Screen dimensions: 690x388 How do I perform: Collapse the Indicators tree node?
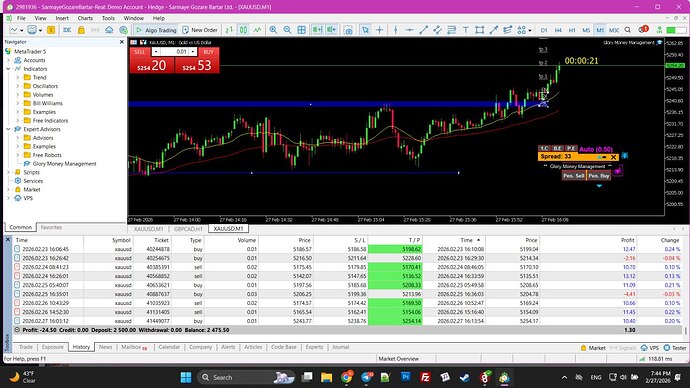coord(8,69)
